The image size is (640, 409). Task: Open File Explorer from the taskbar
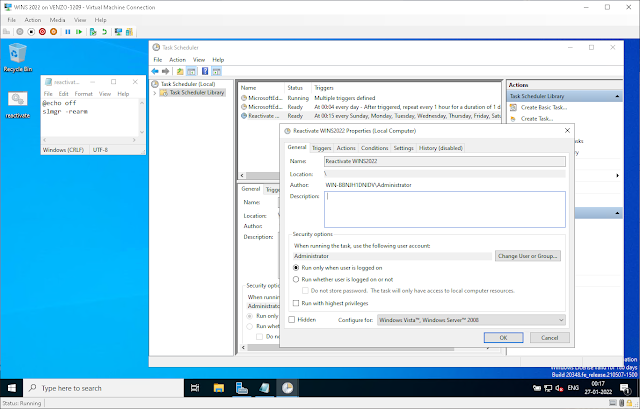pos(219,388)
